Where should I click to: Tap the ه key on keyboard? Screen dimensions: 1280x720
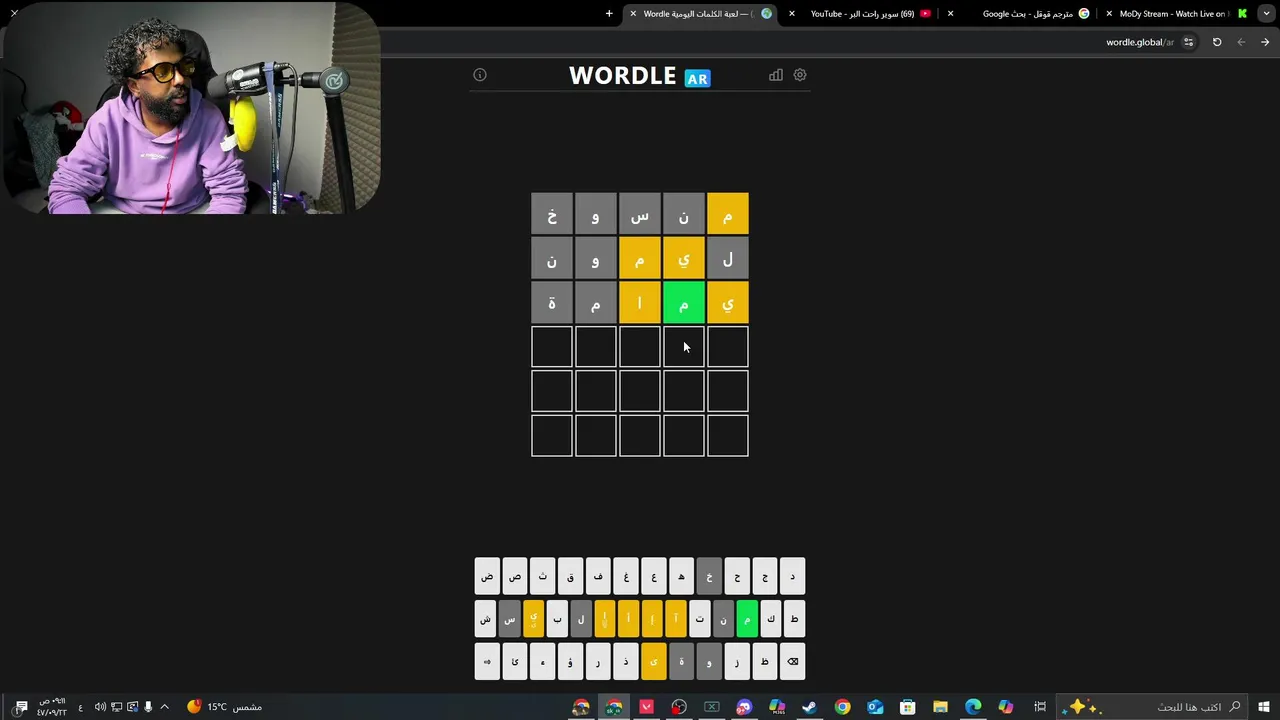tap(682, 576)
